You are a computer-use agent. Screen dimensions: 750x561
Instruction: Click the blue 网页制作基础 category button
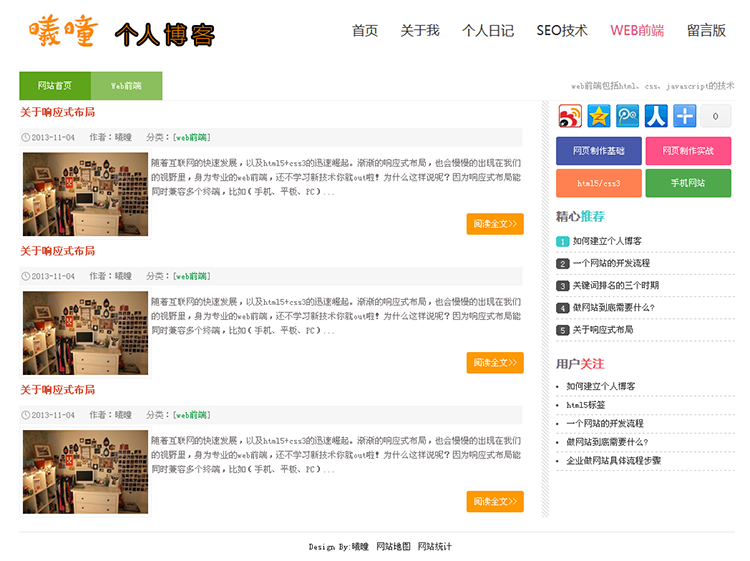[599, 151]
